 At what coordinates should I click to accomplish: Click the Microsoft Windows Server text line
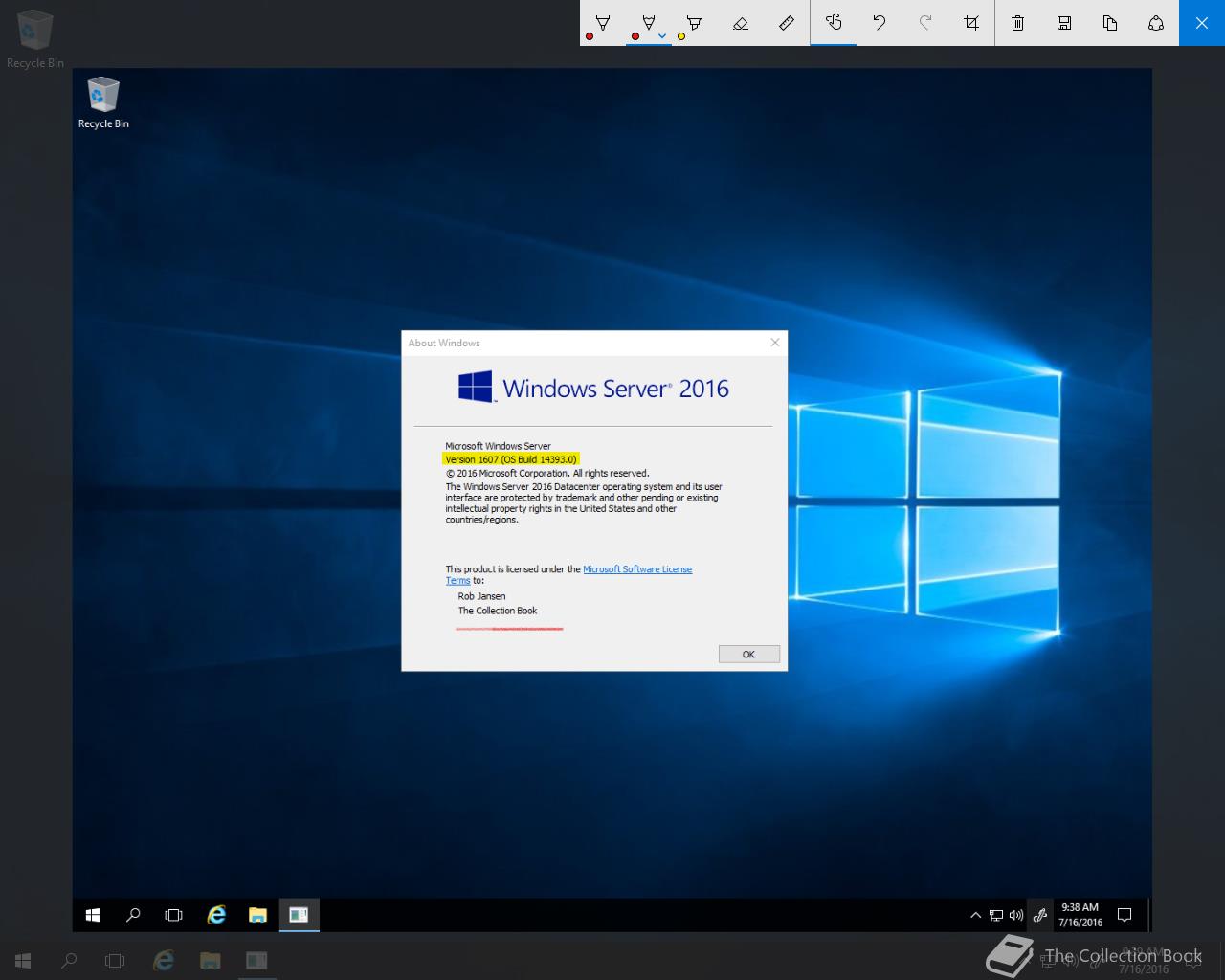pos(498,446)
